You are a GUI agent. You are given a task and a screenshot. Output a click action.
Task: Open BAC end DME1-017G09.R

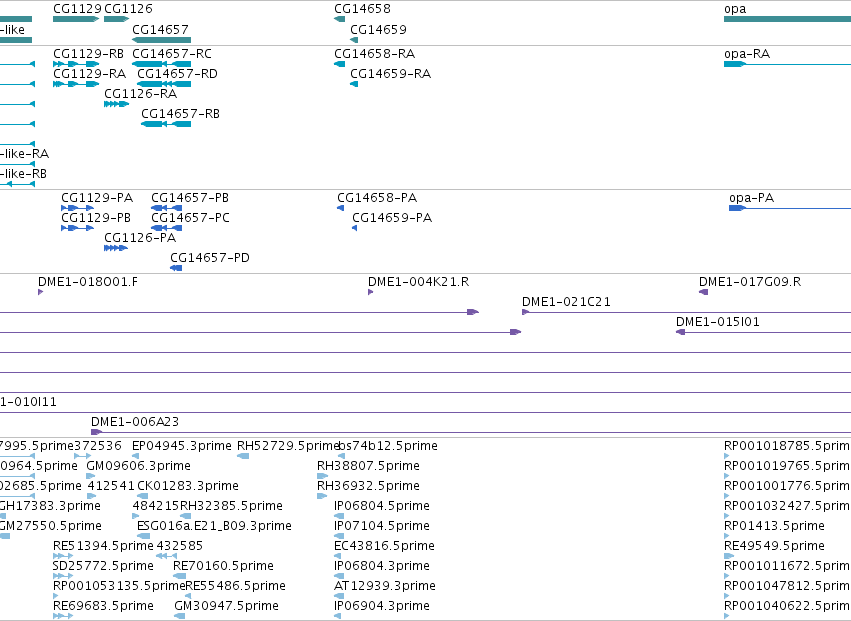point(750,282)
